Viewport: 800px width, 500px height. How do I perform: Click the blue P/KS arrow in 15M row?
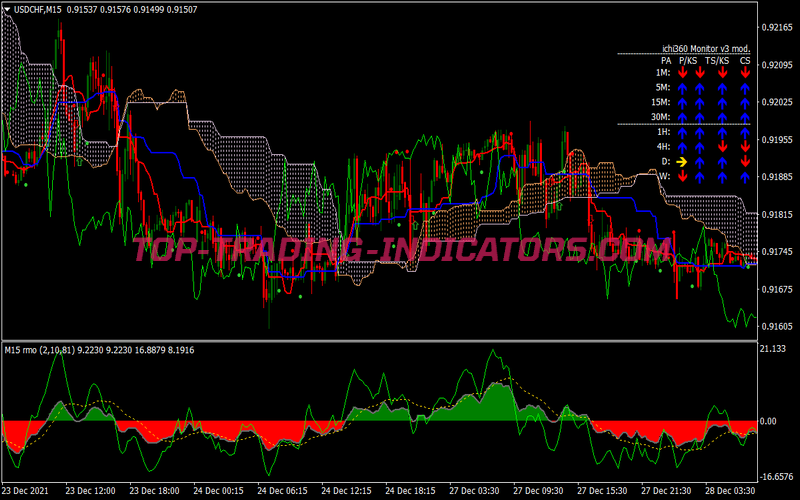[x=699, y=103]
